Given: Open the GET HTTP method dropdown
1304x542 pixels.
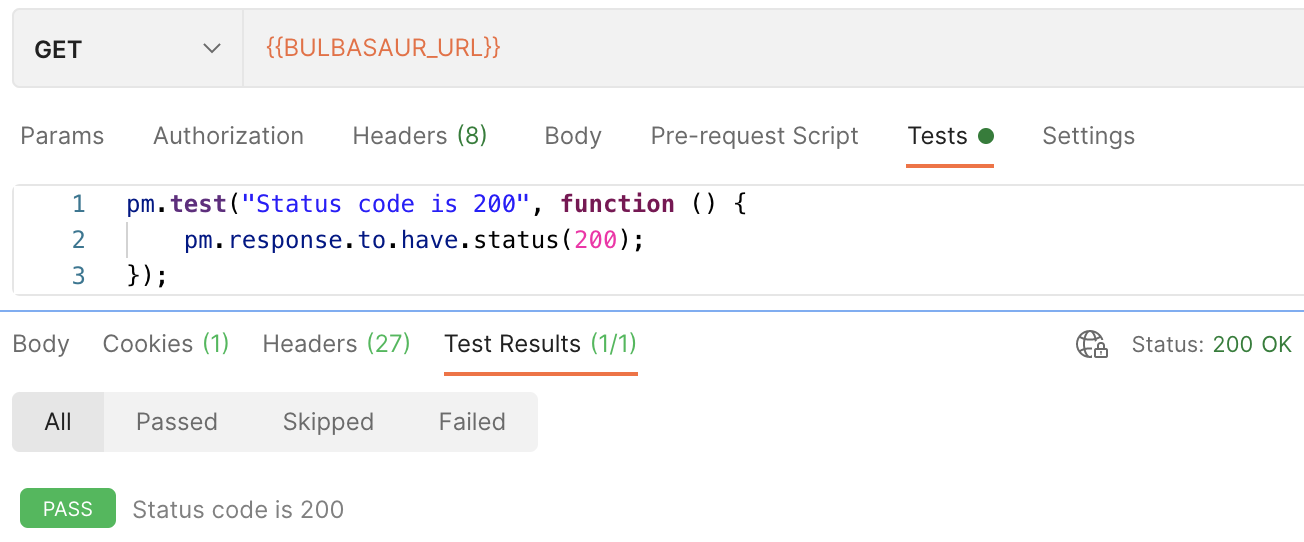Looking at the screenshot, I should point(127,49).
